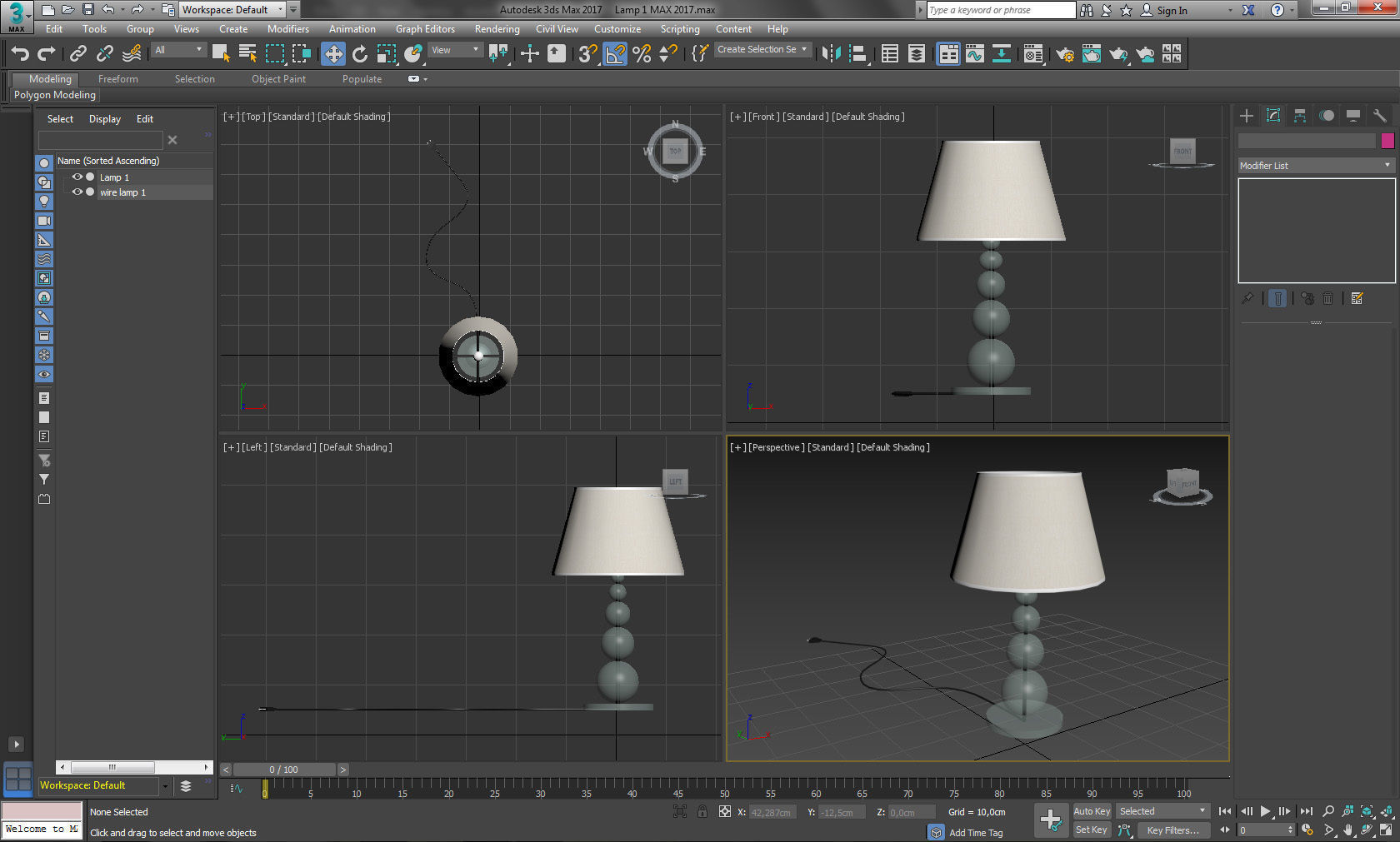The width and height of the screenshot is (1400, 842).
Task: Toggle visibility eye of wire lamp 1
Action: pos(77,192)
